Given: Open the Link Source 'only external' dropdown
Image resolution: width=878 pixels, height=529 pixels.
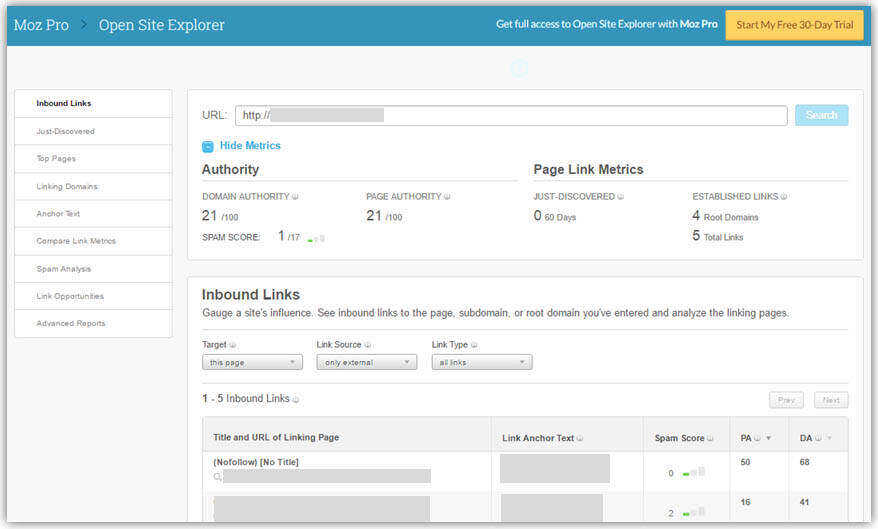Looking at the screenshot, I should [367, 363].
